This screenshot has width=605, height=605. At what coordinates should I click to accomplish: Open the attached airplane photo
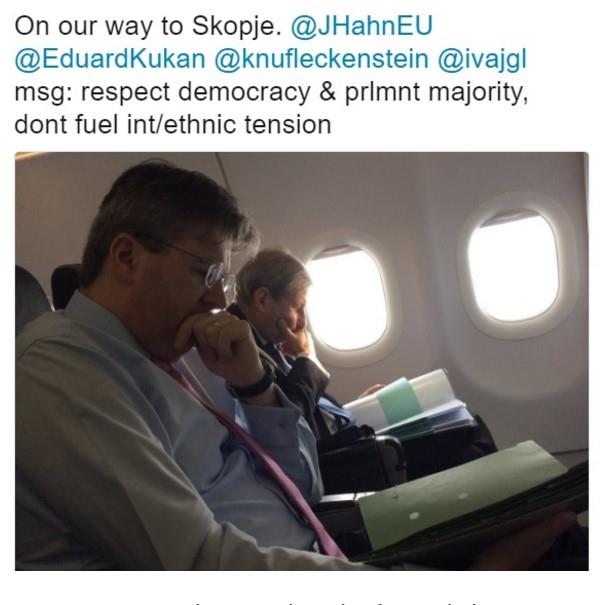click(302, 361)
